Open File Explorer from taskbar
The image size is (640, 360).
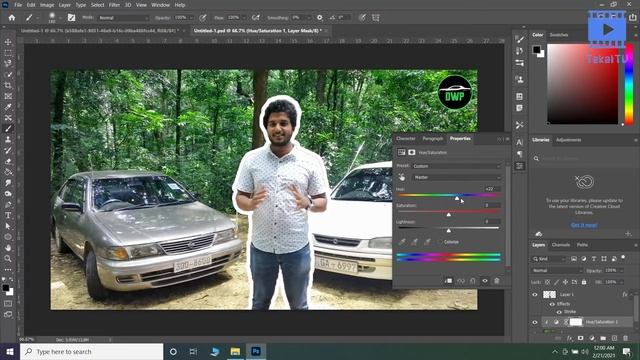[x=235, y=351]
